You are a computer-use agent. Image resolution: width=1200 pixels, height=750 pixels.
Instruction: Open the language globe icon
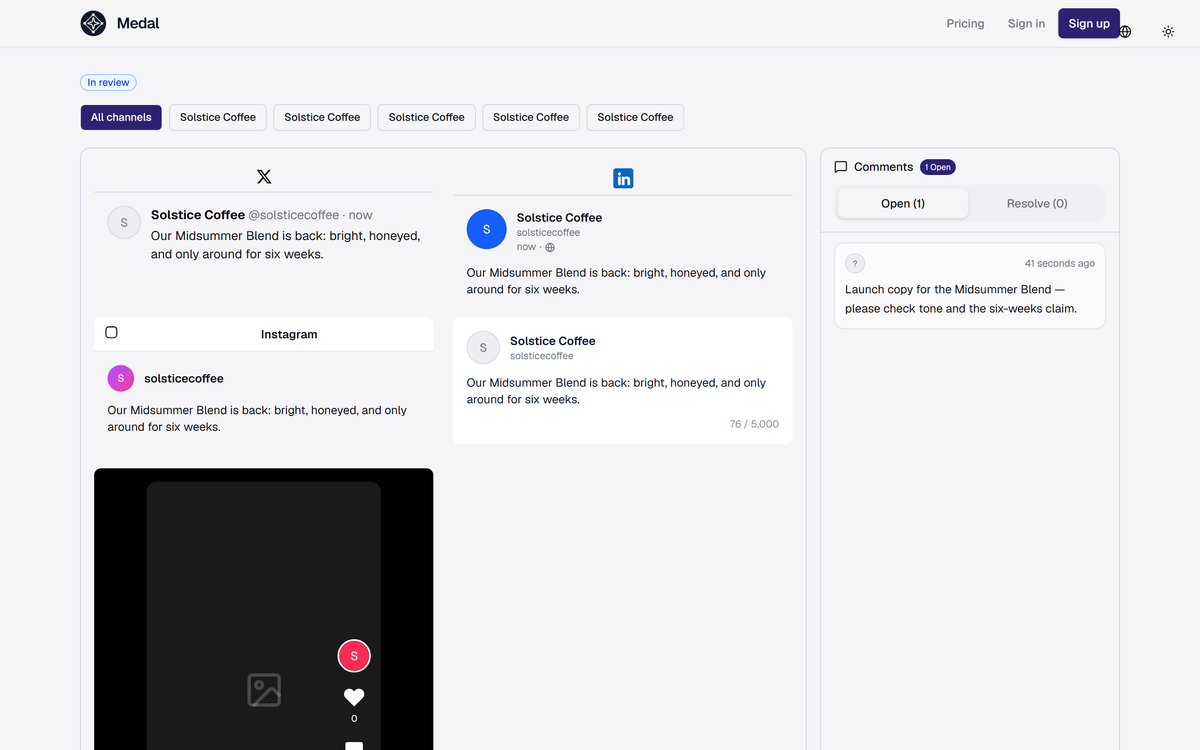pyautogui.click(x=1125, y=32)
